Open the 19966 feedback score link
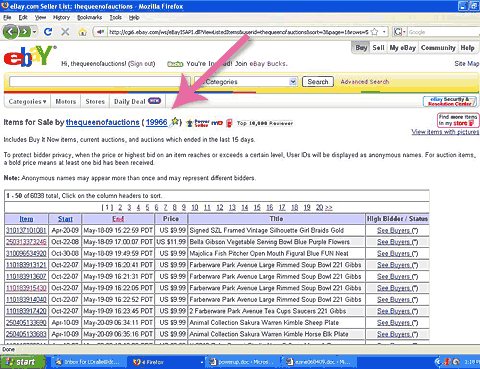 click(157, 122)
